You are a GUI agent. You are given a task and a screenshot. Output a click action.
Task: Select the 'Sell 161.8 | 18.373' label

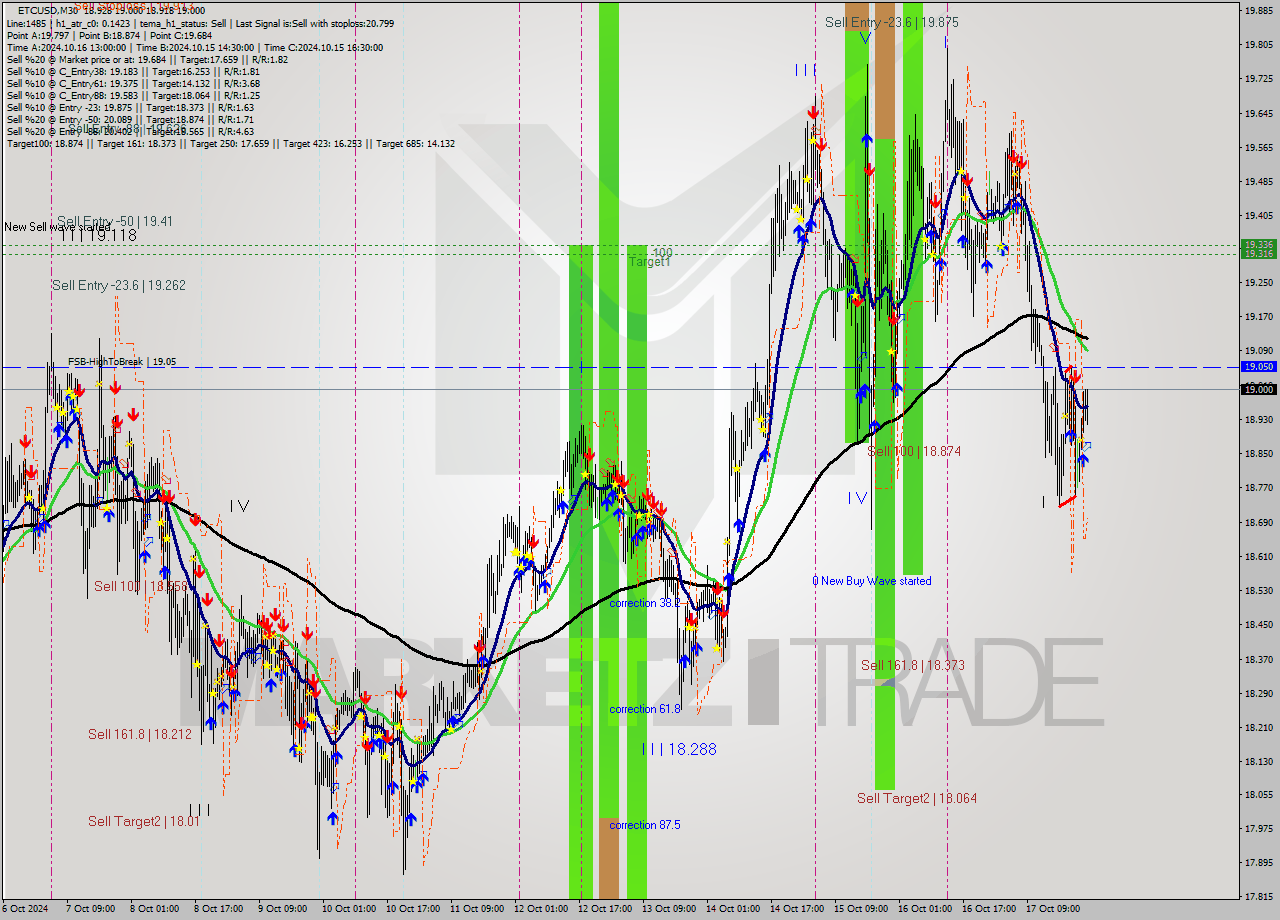pos(912,665)
